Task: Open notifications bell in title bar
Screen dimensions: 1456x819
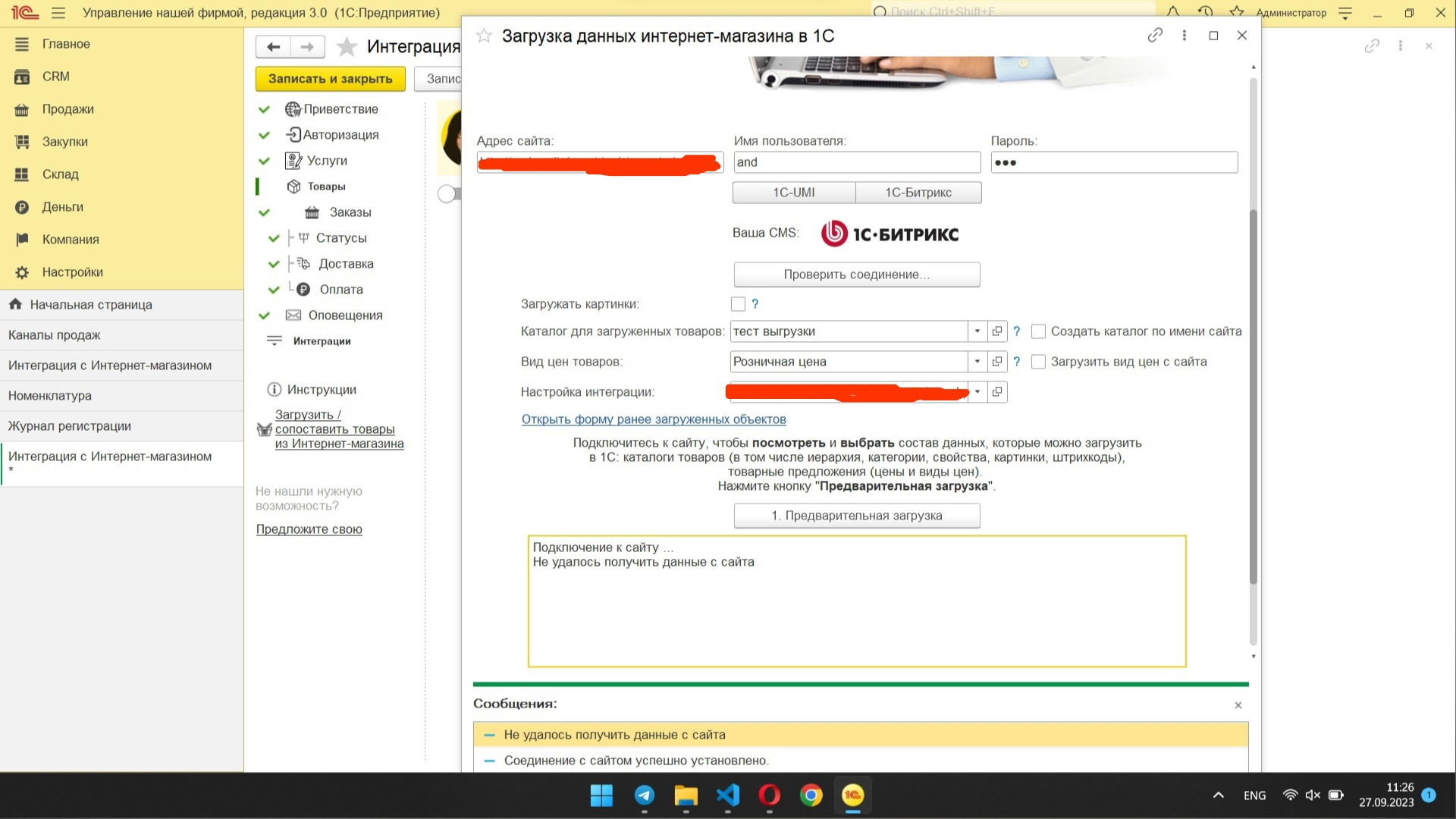Action: [x=1173, y=12]
